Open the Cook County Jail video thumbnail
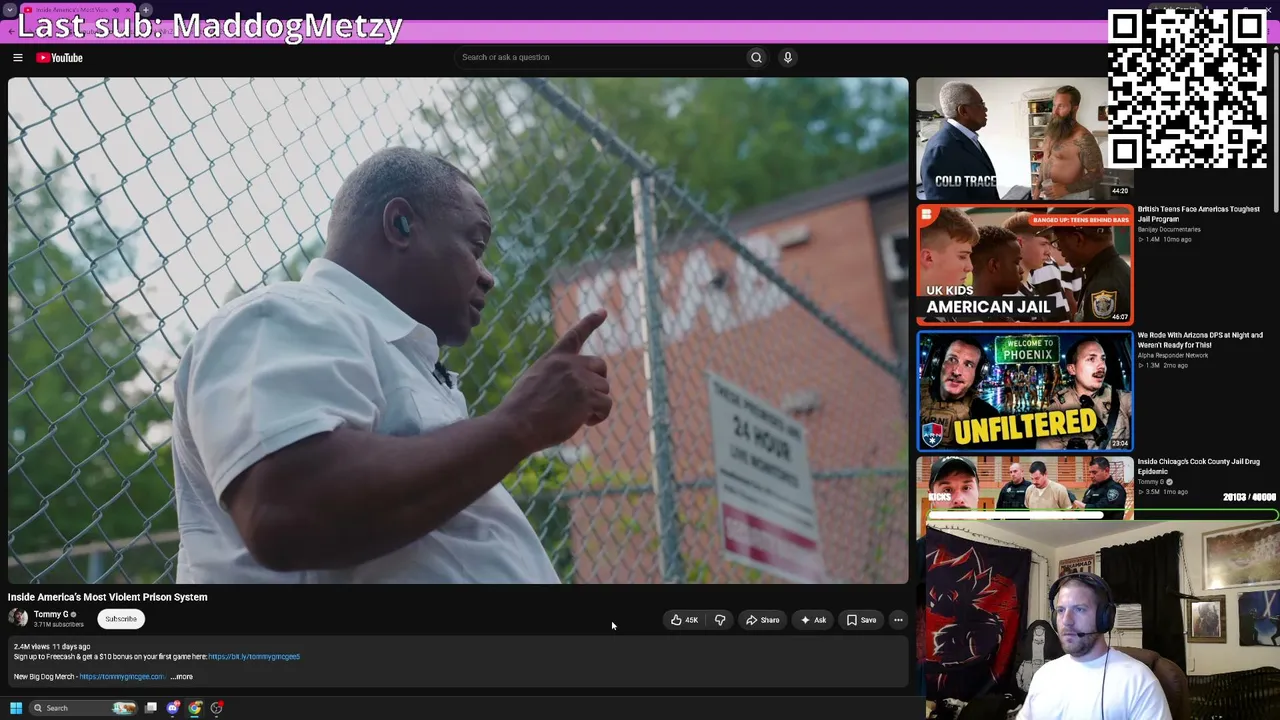This screenshot has width=1280, height=720. (1025, 488)
